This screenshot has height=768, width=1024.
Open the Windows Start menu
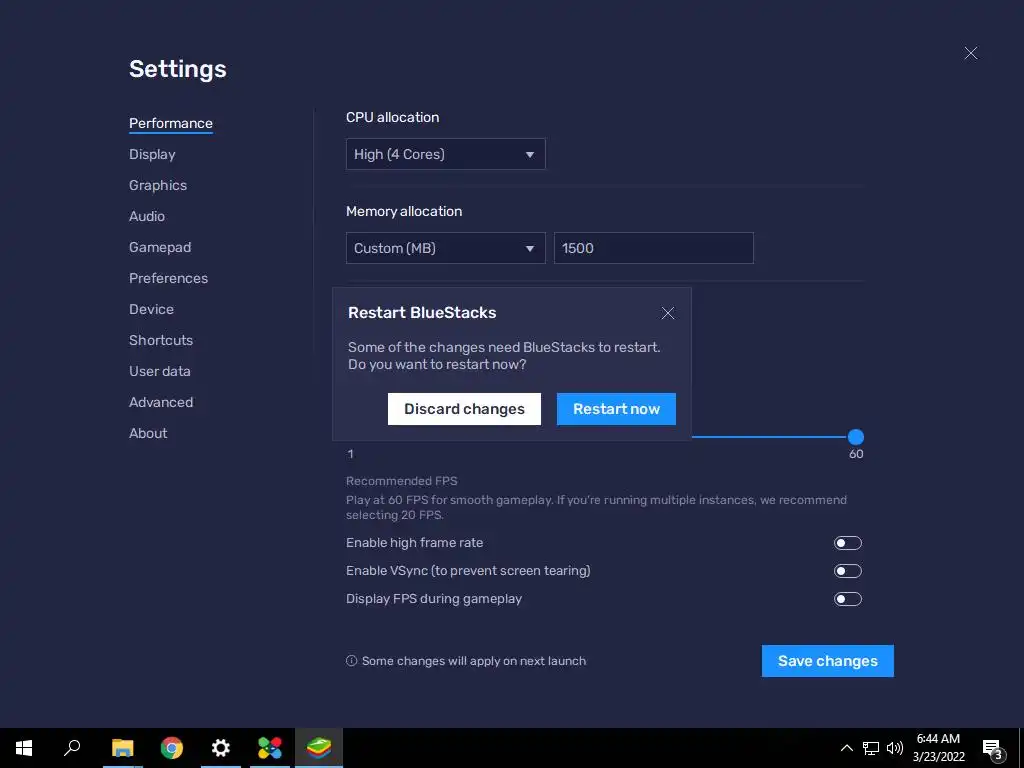(24, 748)
